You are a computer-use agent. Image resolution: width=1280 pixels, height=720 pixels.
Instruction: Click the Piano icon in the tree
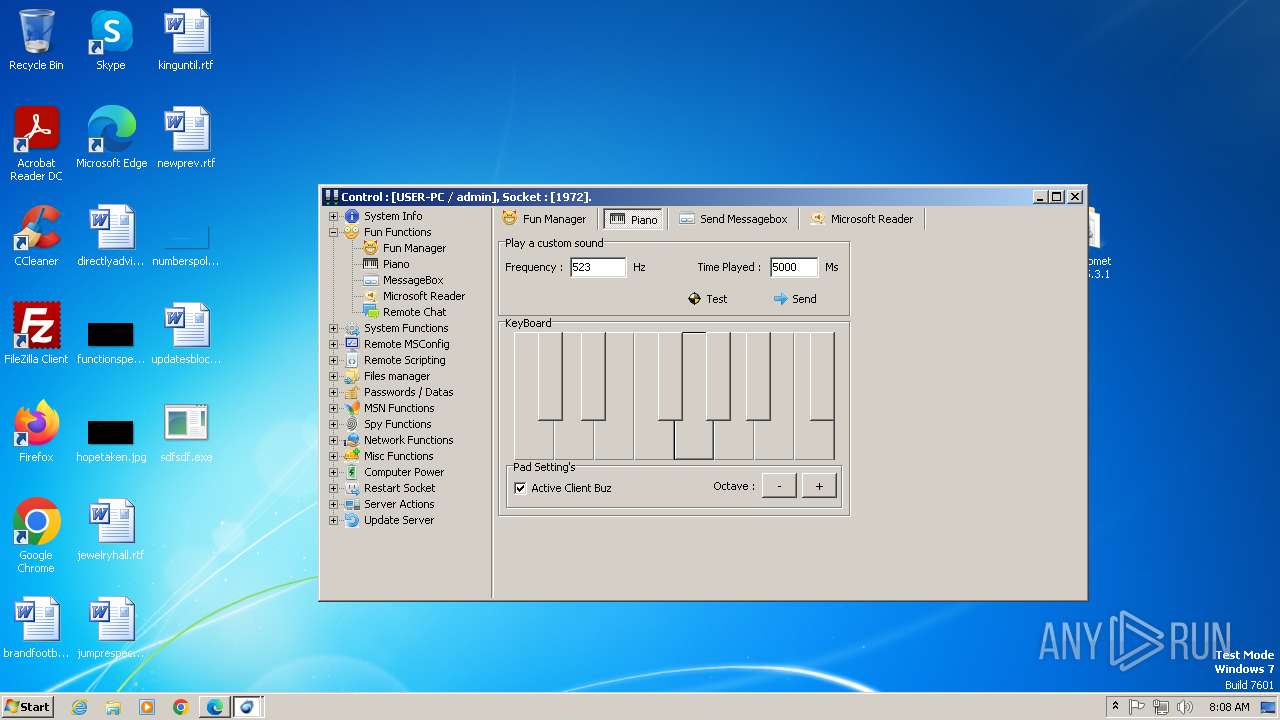[x=371, y=264]
